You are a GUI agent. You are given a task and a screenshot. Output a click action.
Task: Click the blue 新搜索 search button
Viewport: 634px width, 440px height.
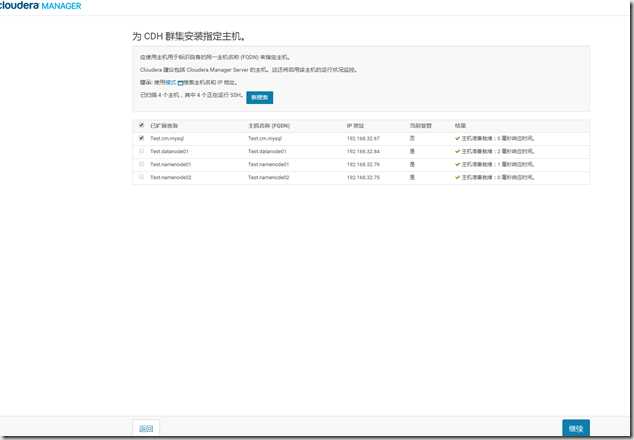click(x=260, y=97)
